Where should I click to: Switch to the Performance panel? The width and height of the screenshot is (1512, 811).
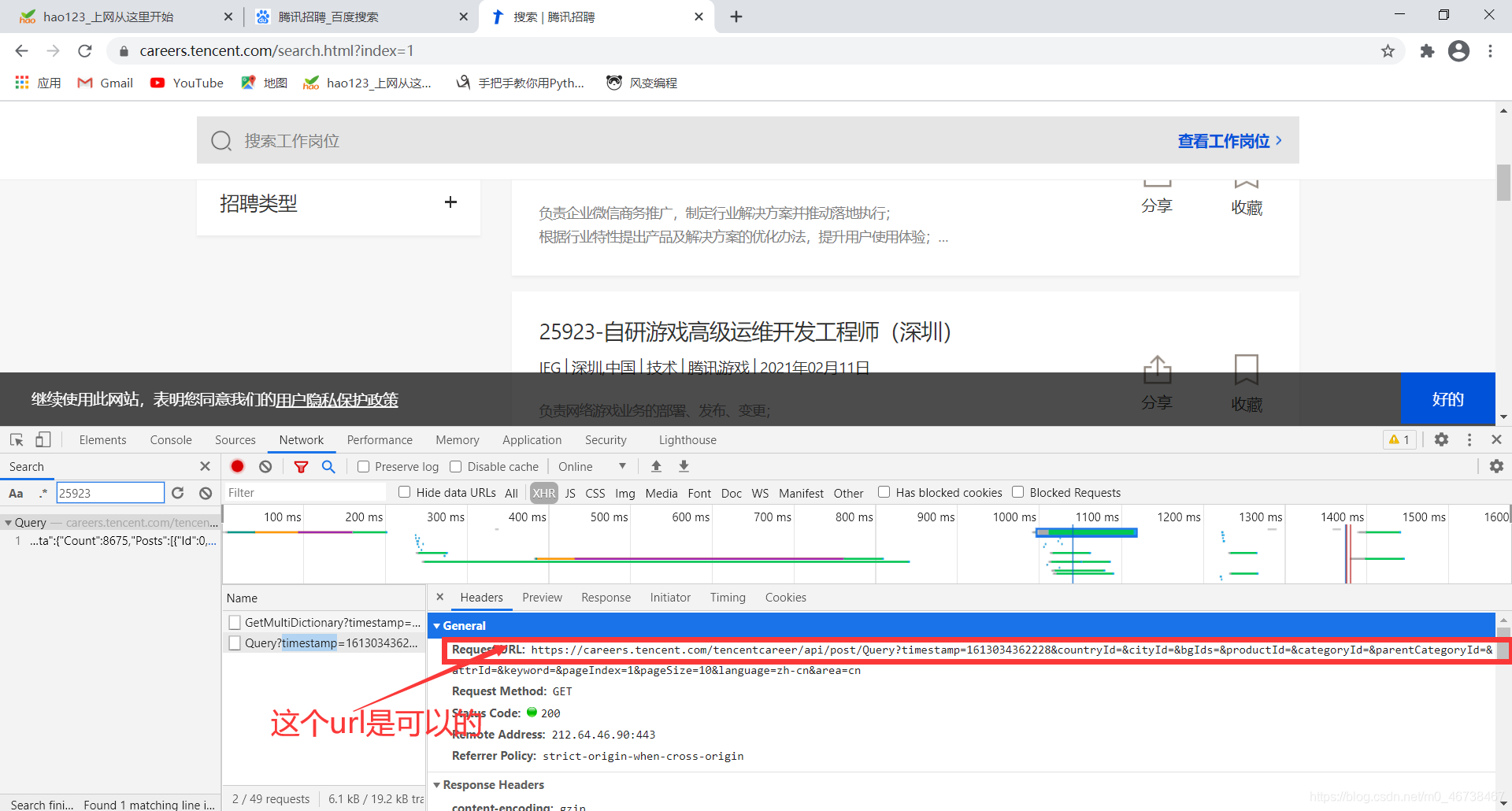(x=380, y=440)
